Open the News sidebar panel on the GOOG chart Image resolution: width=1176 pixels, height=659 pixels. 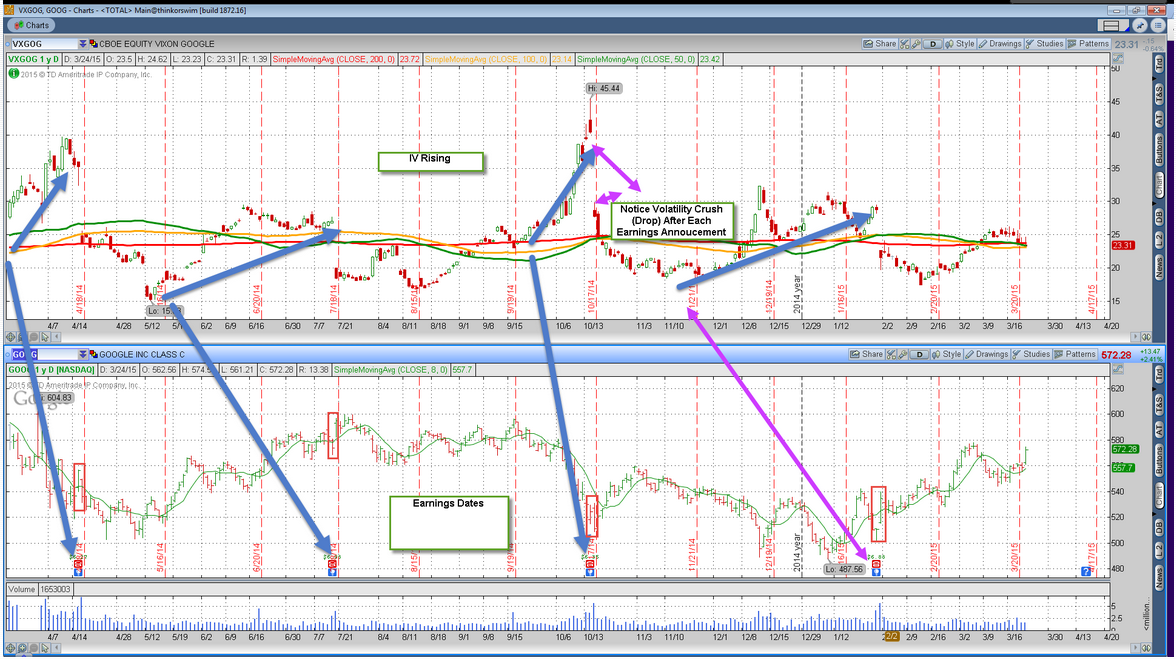[1160, 577]
